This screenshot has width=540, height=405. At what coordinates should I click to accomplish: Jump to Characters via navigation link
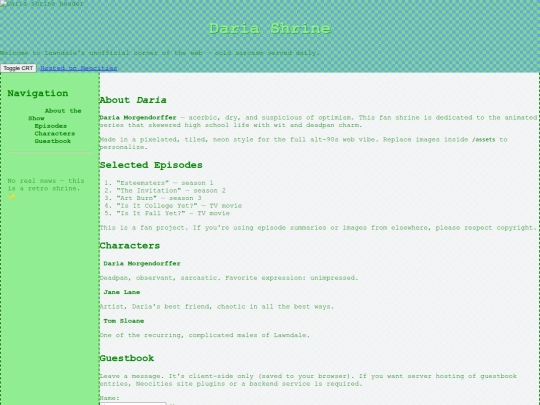click(x=54, y=133)
